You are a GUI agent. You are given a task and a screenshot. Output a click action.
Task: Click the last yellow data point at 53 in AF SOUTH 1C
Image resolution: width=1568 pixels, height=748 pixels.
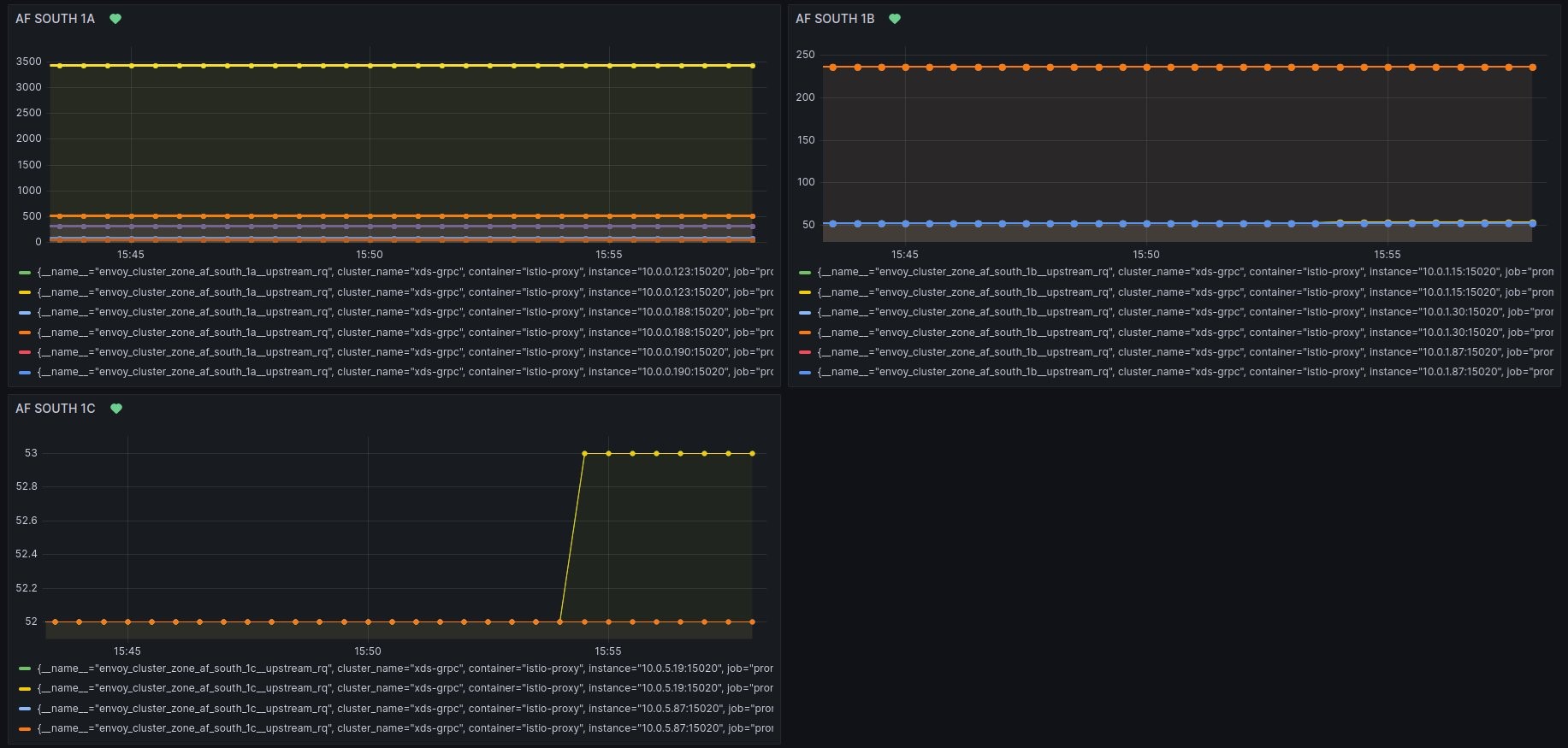point(752,454)
